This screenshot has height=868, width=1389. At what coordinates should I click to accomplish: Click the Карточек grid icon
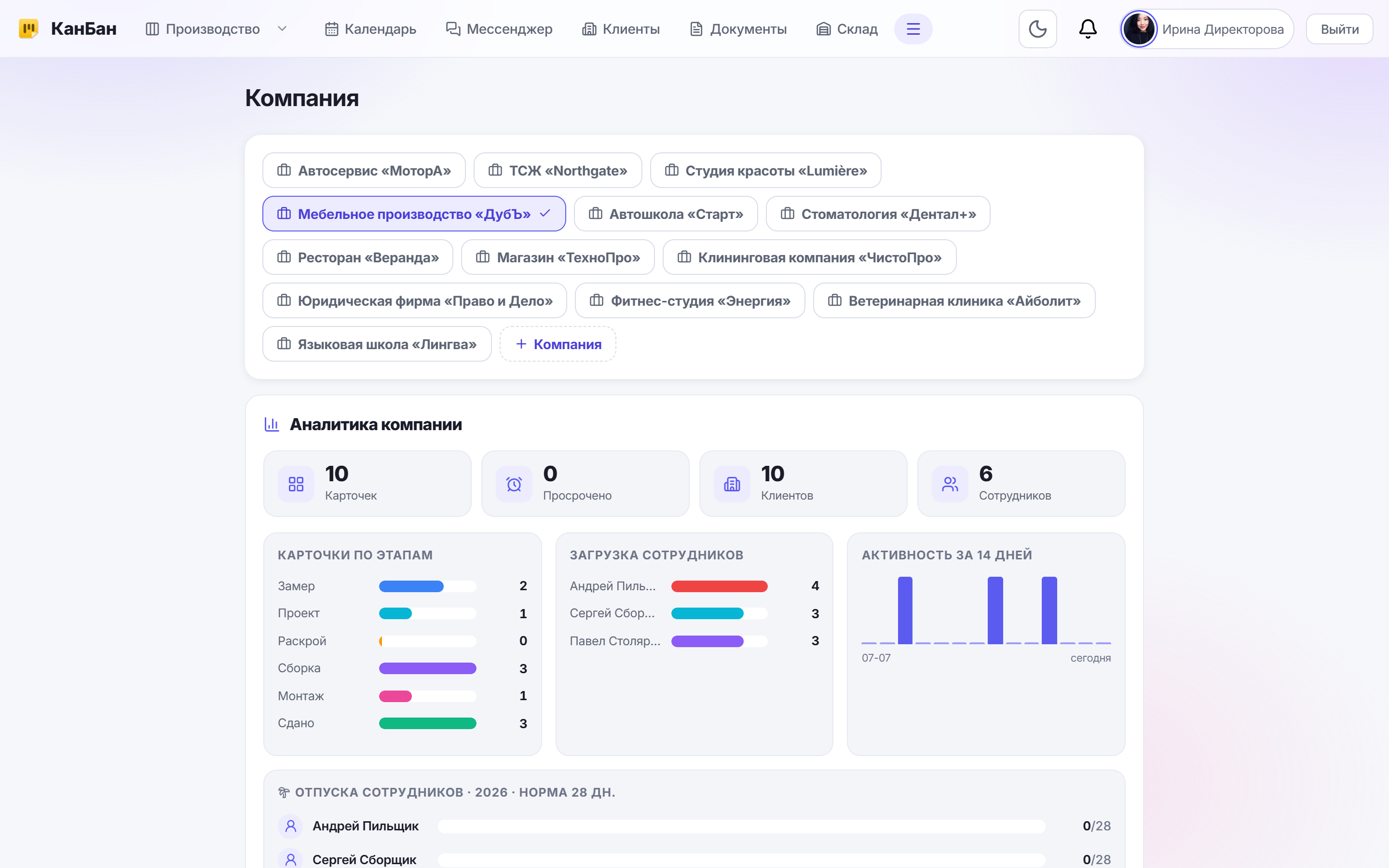pos(296,484)
